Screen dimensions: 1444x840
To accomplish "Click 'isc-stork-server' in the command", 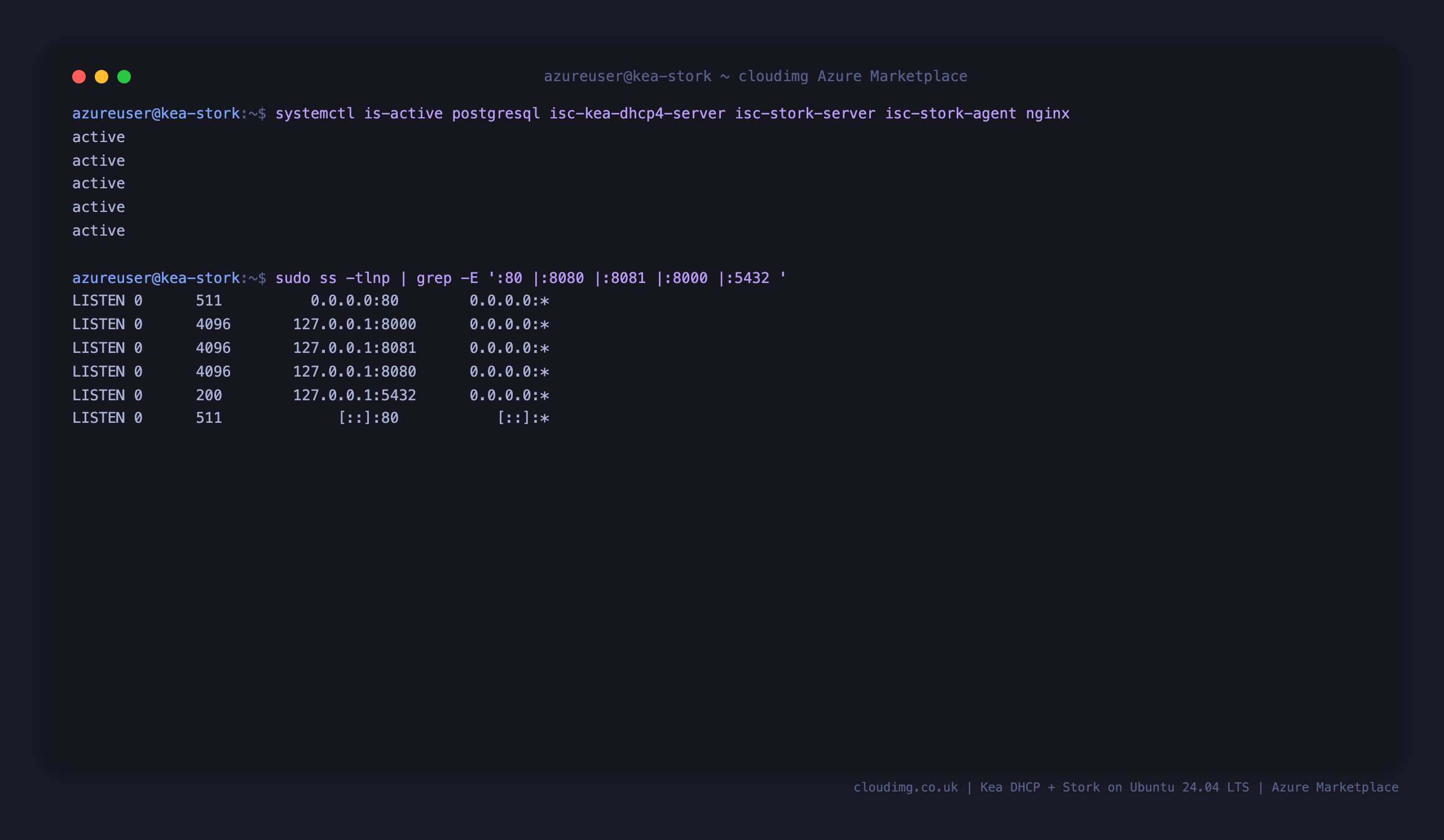I will click(805, 113).
